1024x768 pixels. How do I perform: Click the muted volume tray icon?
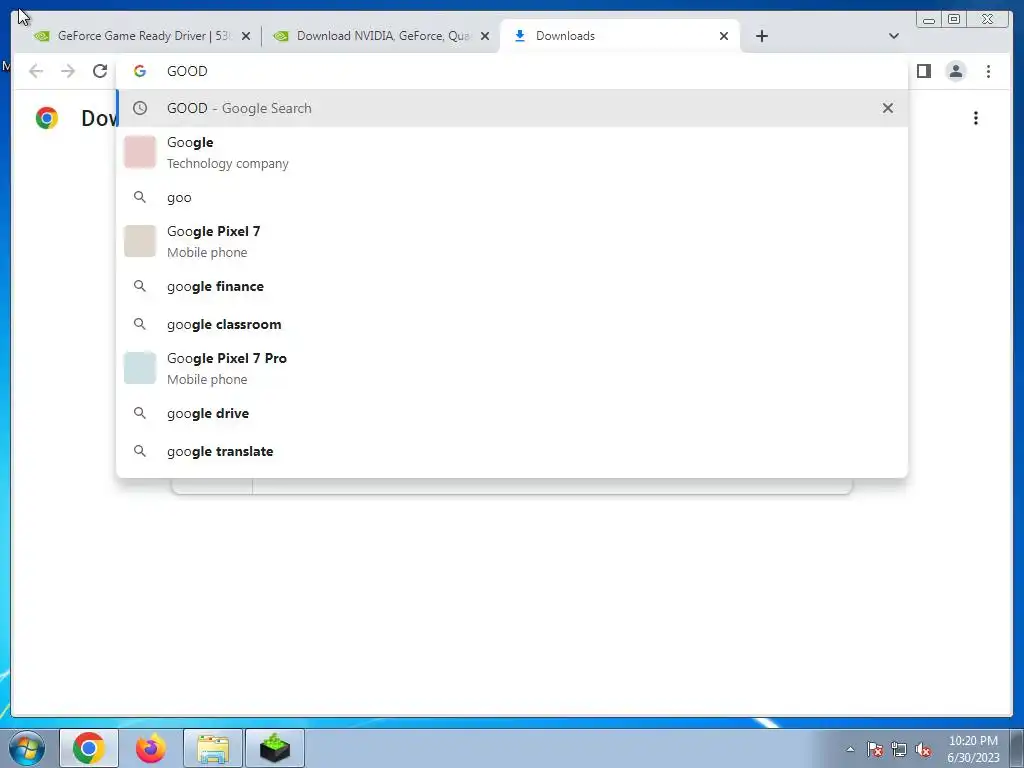pyautogui.click(x=923, y=749)
